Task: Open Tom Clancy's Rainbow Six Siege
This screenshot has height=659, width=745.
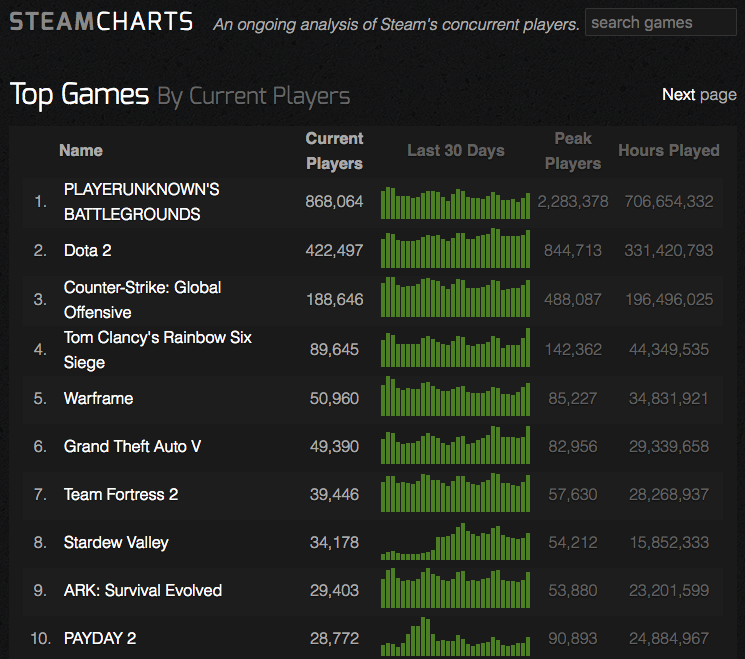Action: point(157,349)
